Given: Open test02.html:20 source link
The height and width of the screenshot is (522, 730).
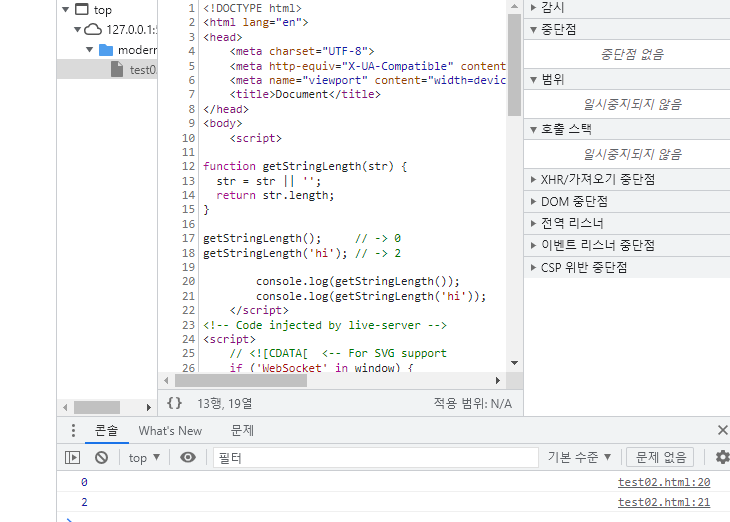Looking at the screenshot, I should pos(664,482).
